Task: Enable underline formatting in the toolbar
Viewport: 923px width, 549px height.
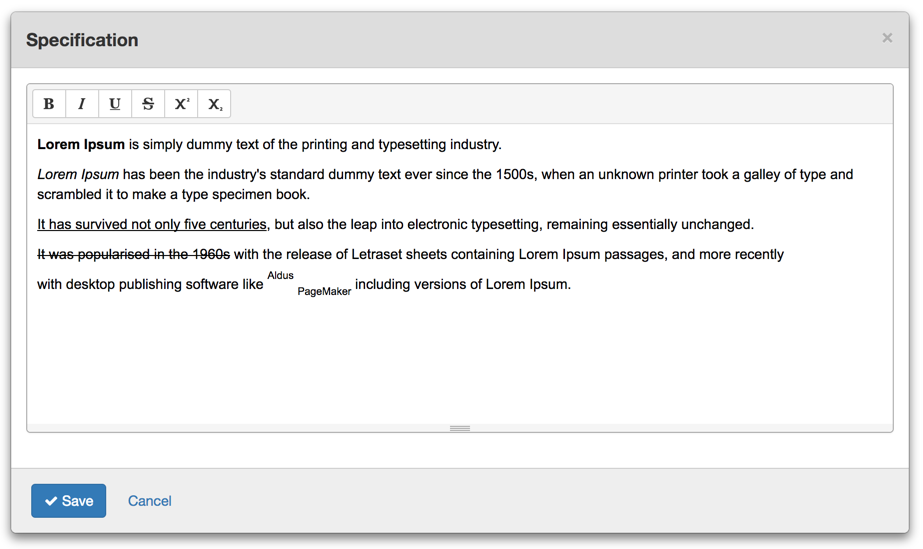Action: pos(115,104)
